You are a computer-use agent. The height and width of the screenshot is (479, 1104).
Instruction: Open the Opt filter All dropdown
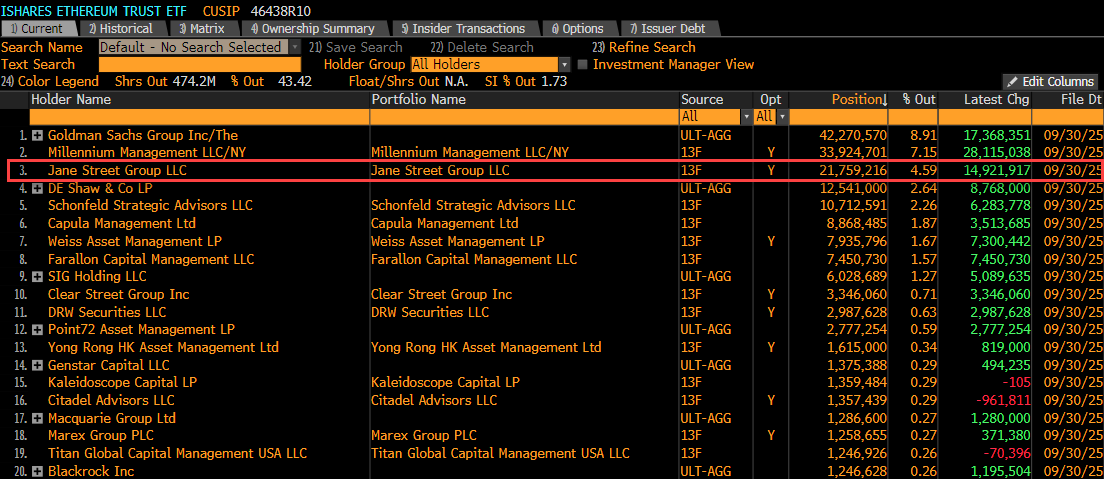(782, 116)
